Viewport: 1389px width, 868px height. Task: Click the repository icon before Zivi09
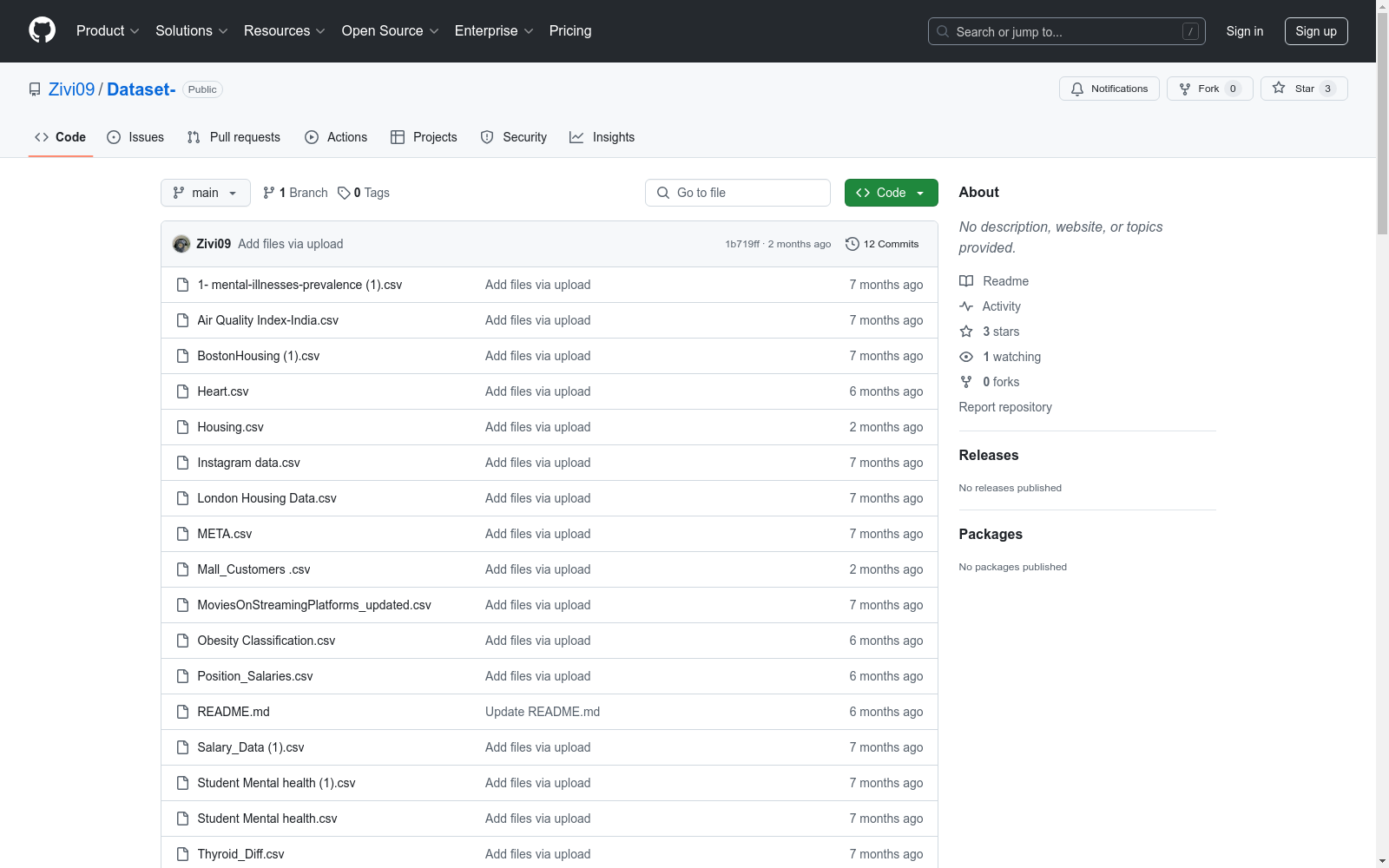pos(35,89)
